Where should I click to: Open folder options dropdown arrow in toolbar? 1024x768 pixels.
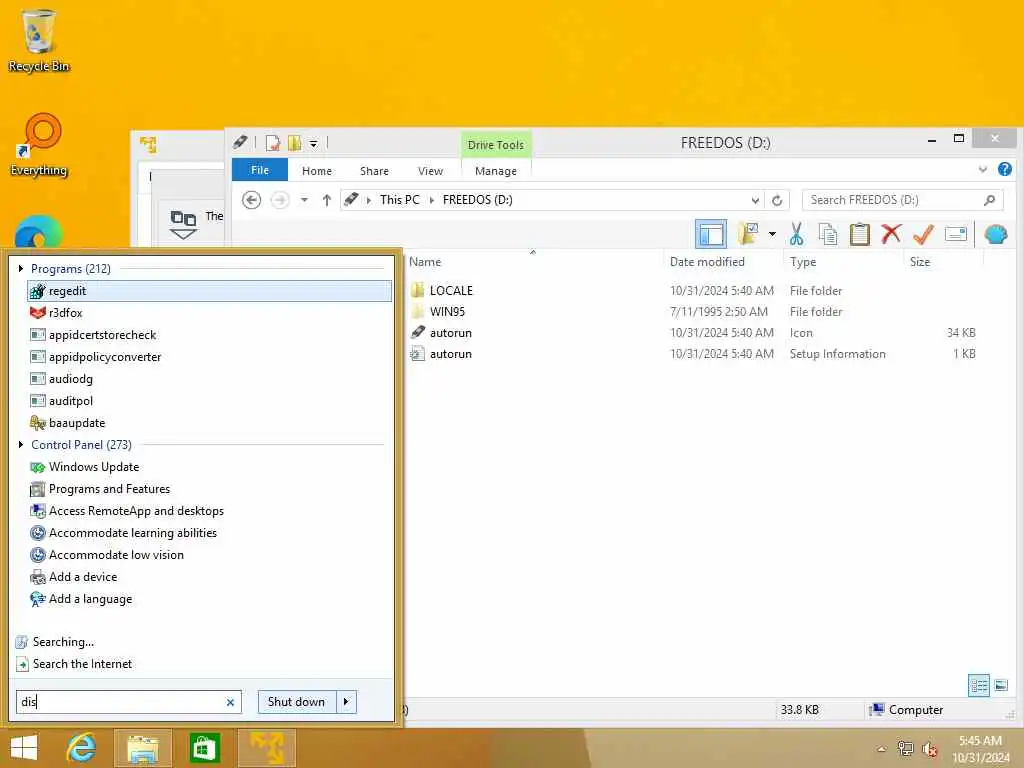[x=772, y=234]
